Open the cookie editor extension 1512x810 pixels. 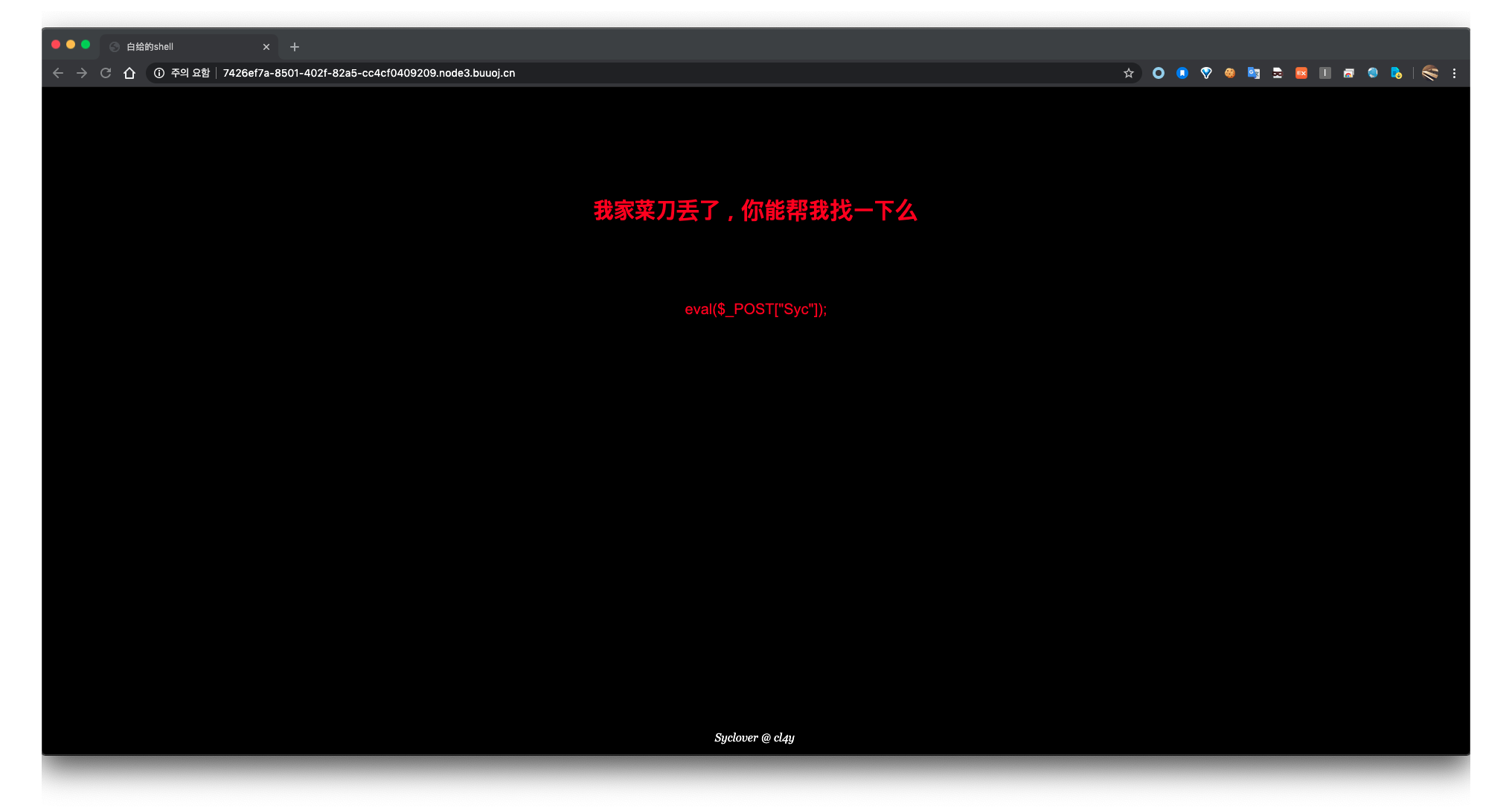1230,73
